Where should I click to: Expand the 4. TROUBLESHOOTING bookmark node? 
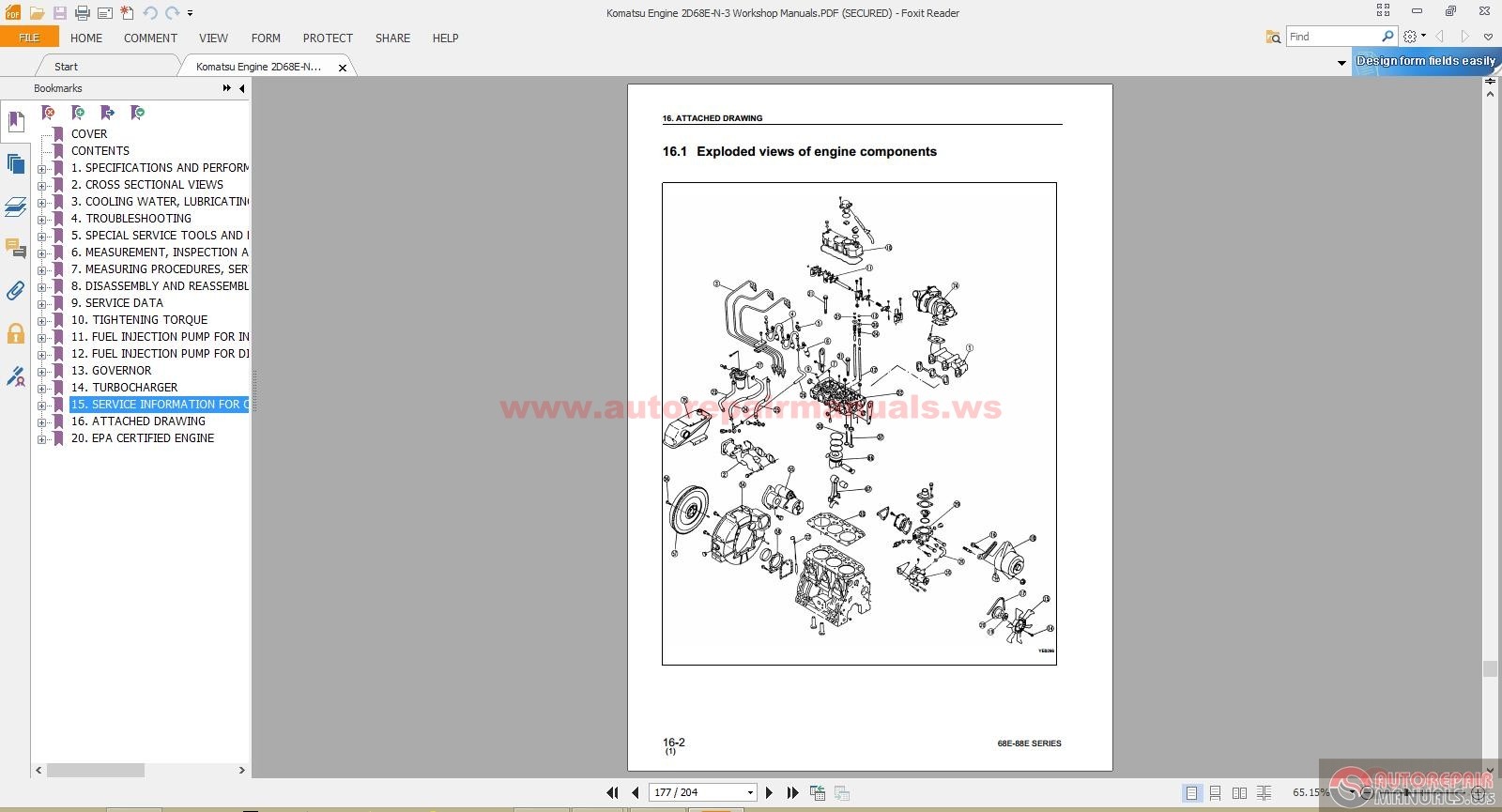(x=41, y=220)
